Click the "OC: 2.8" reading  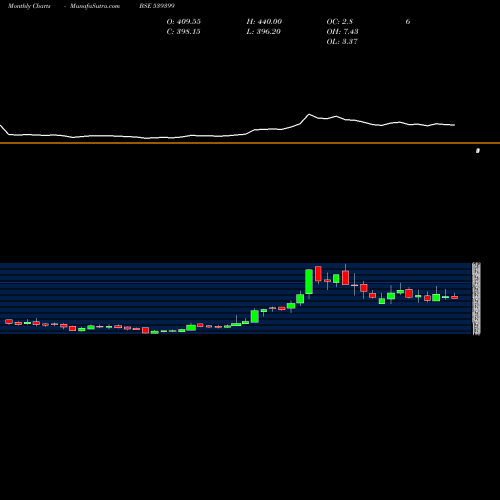coord(339,22)
